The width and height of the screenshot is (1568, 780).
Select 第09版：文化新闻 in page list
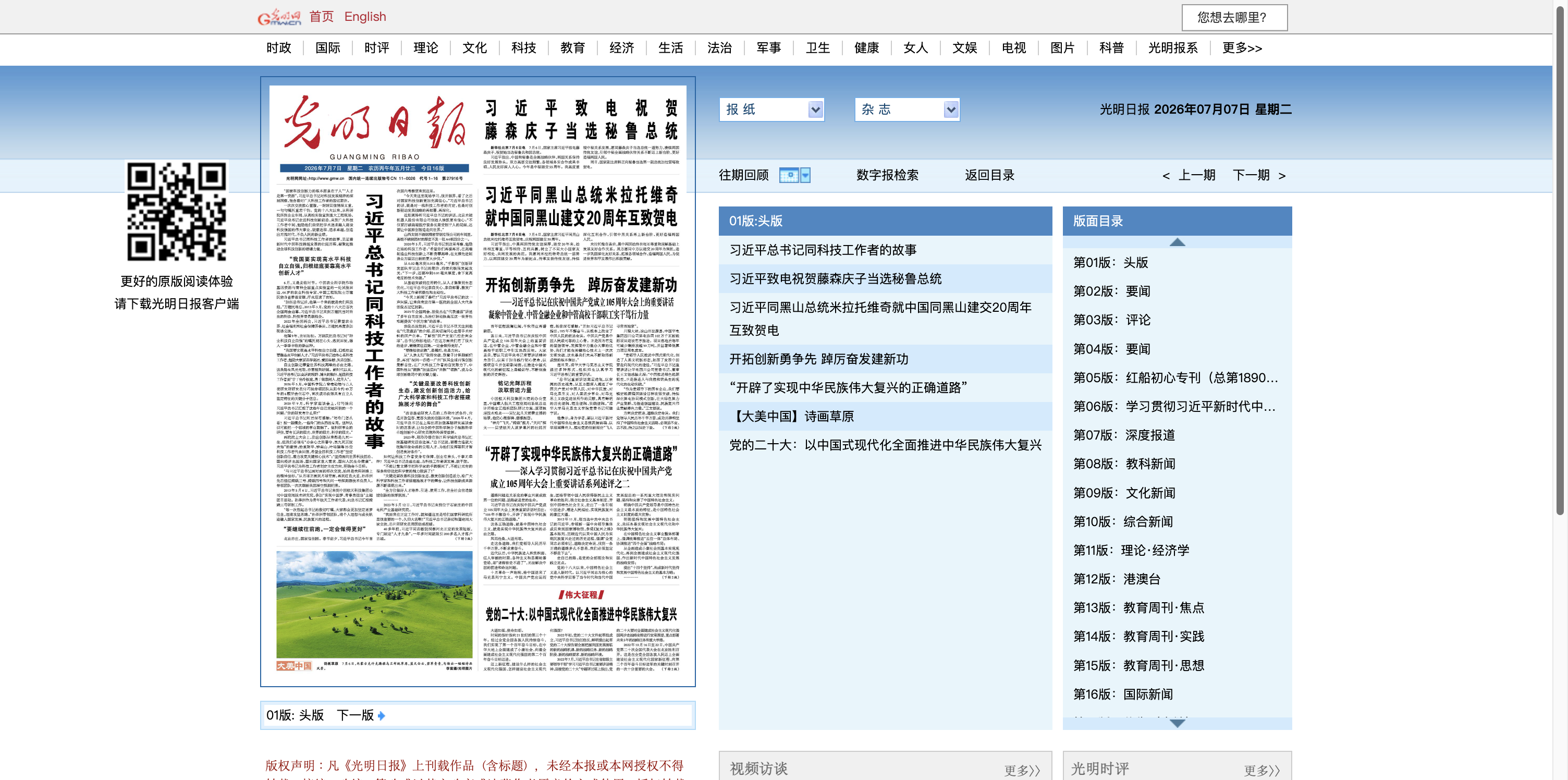point(1124,493)
